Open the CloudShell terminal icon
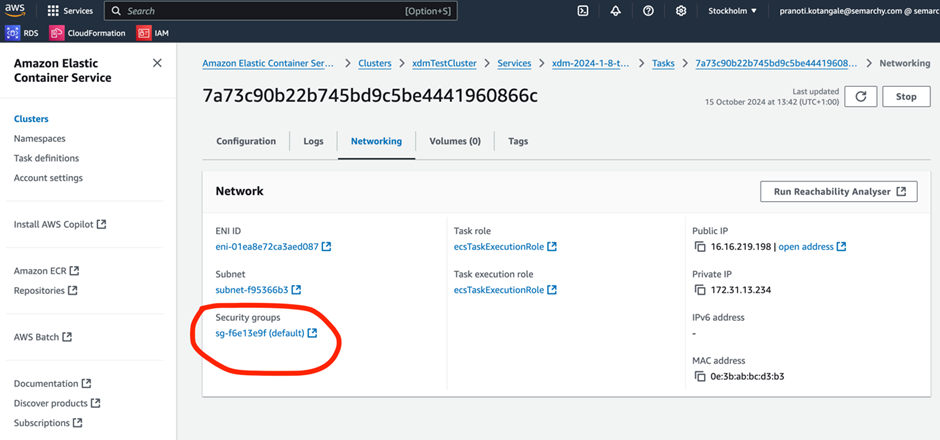 (x=583, y=11)
